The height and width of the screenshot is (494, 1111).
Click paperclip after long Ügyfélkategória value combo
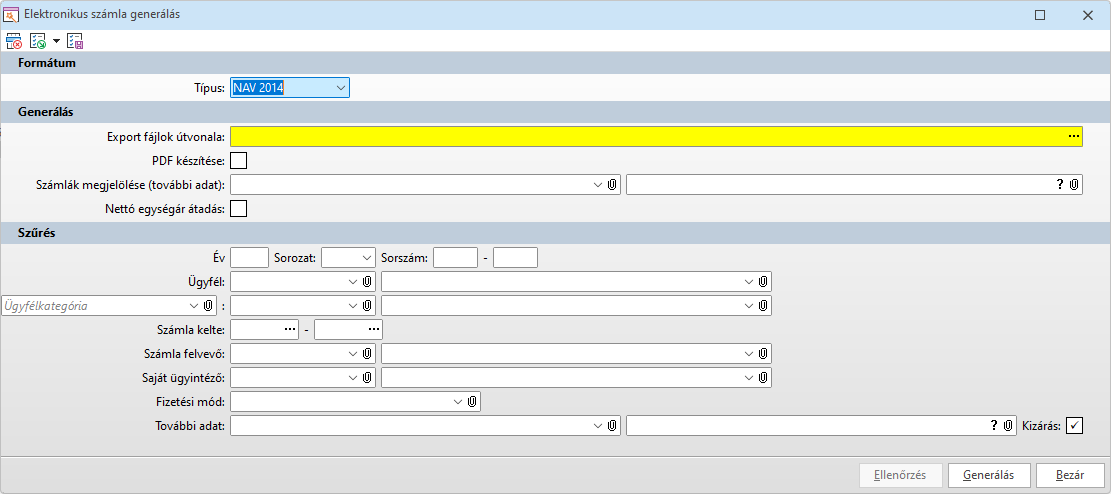[x=763, y=305]
